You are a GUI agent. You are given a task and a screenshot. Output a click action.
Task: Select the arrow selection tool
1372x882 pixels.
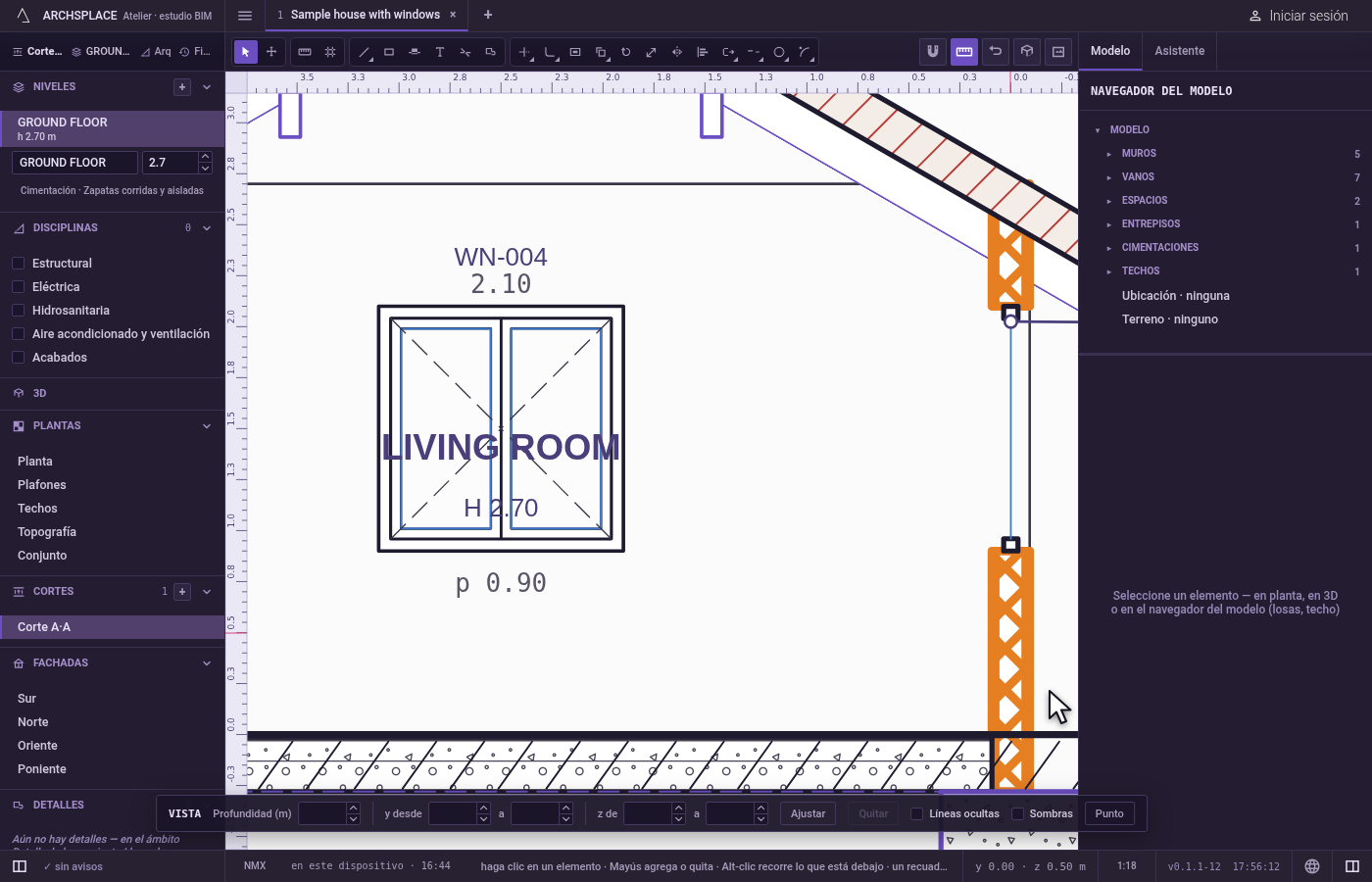[x=246, y=51]
